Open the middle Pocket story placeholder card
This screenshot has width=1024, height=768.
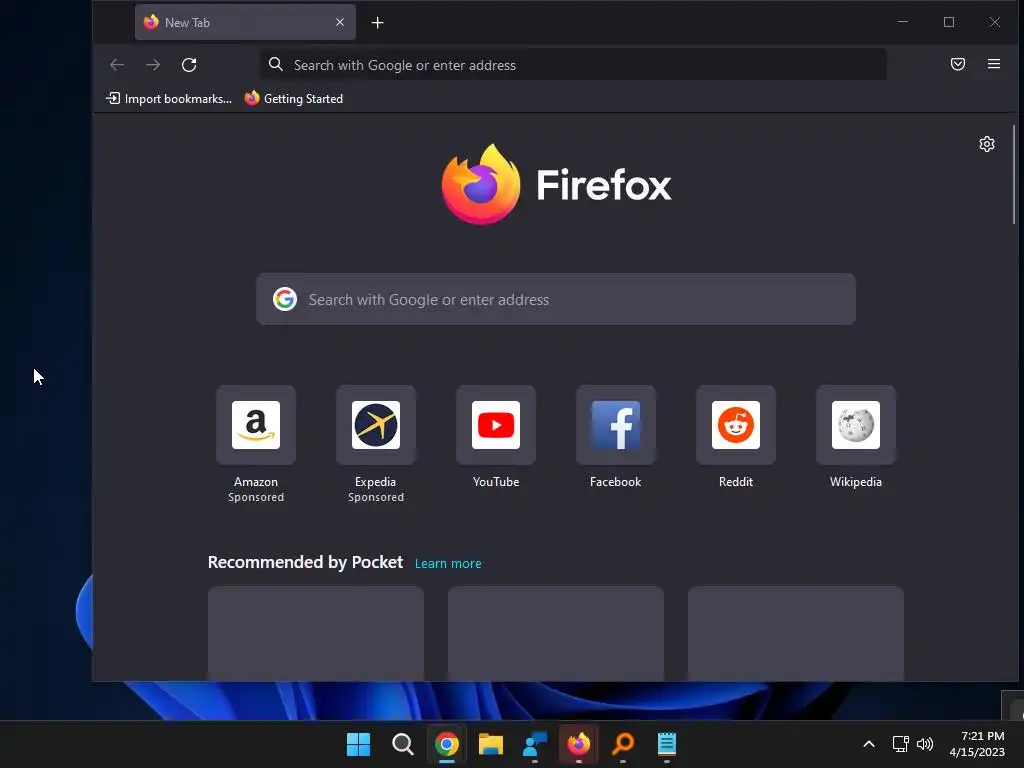pyautogui.click(x=556, y=633)
